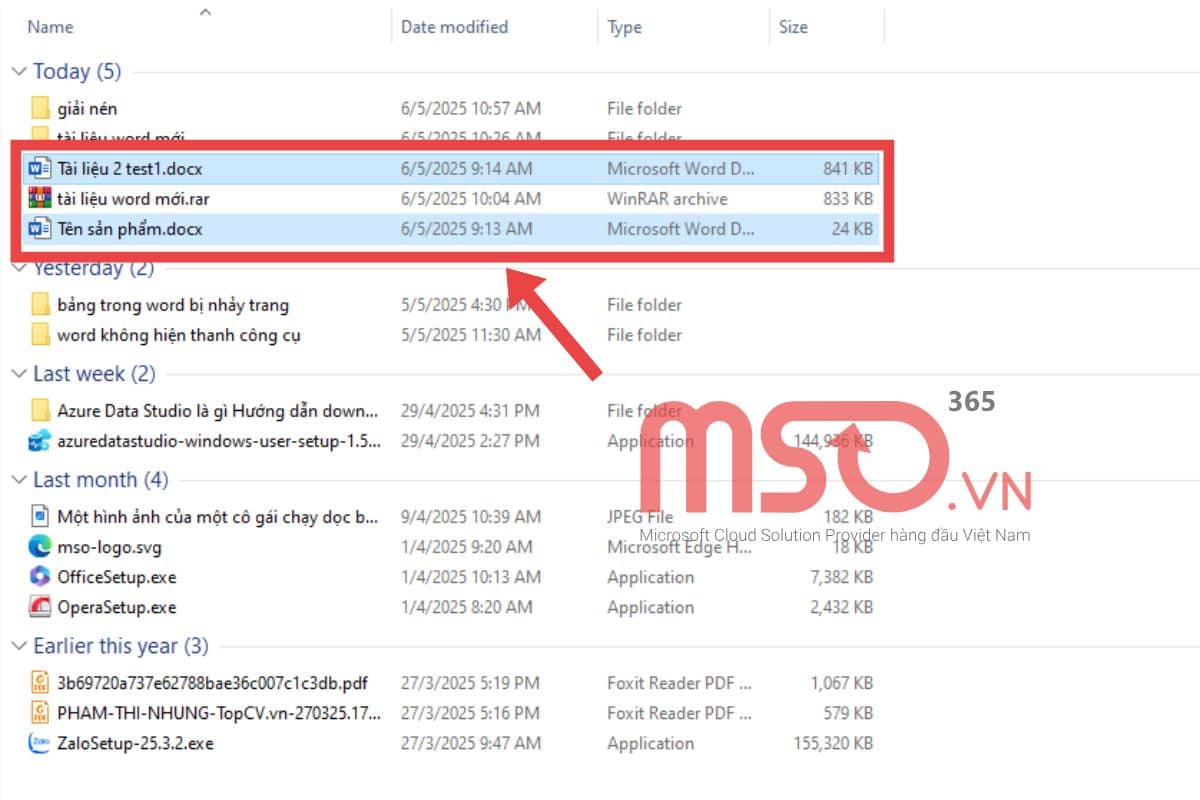Select azuredatastudio-windows-user-setup file name
The width and height of the screenshot is (1200, 800).
point(219,440)
